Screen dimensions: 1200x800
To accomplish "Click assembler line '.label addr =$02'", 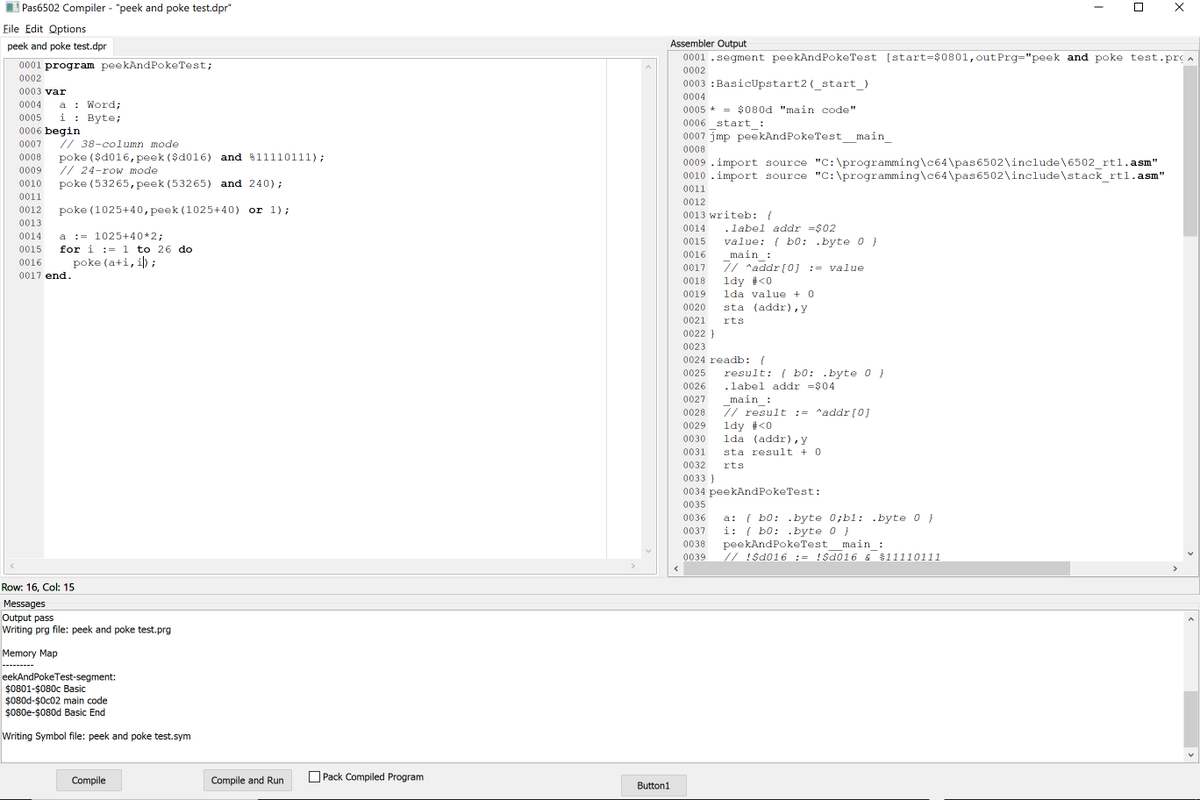I will (779, 228).
